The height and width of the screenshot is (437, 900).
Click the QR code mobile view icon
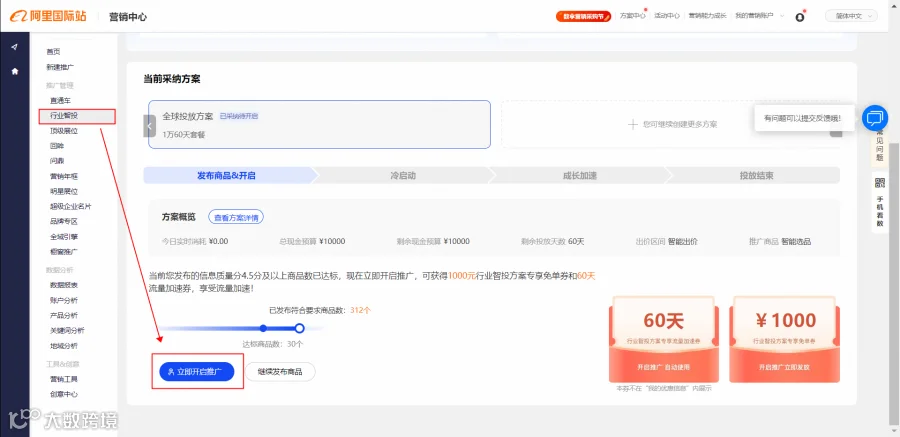pyautogui.click(x=879, y=183)
